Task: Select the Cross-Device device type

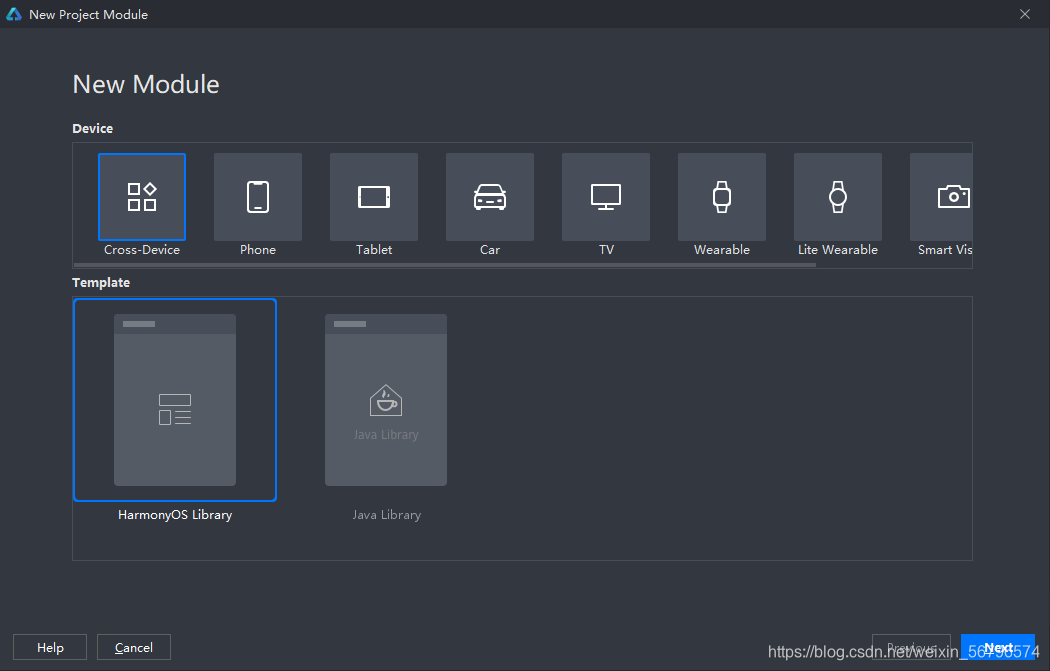Action: 142,197
